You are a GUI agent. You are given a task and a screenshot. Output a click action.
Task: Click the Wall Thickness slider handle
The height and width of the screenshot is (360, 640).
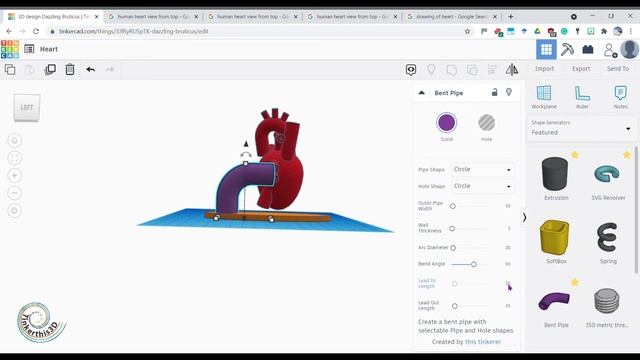point(452,229)
